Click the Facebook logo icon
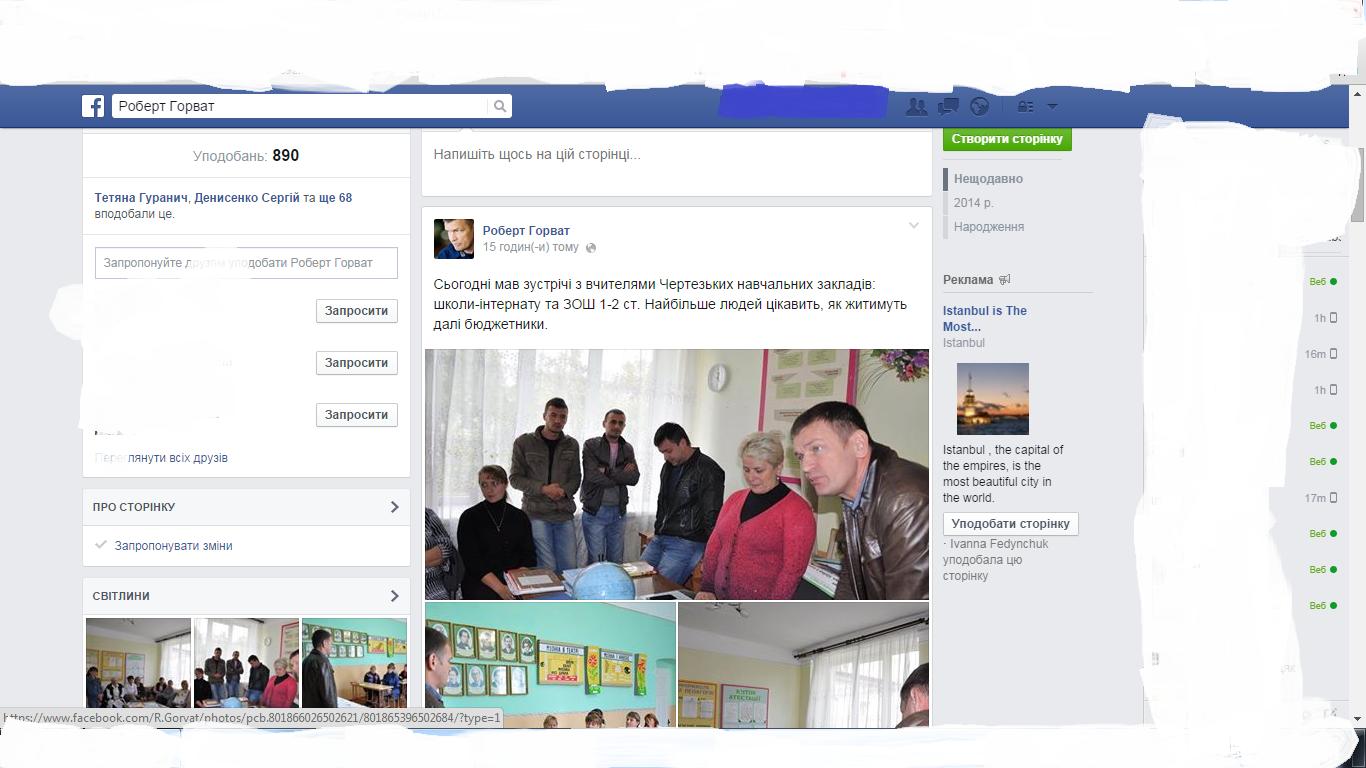Image resolution: width=1366 pixels, height=768 pixels. (93, 106)
